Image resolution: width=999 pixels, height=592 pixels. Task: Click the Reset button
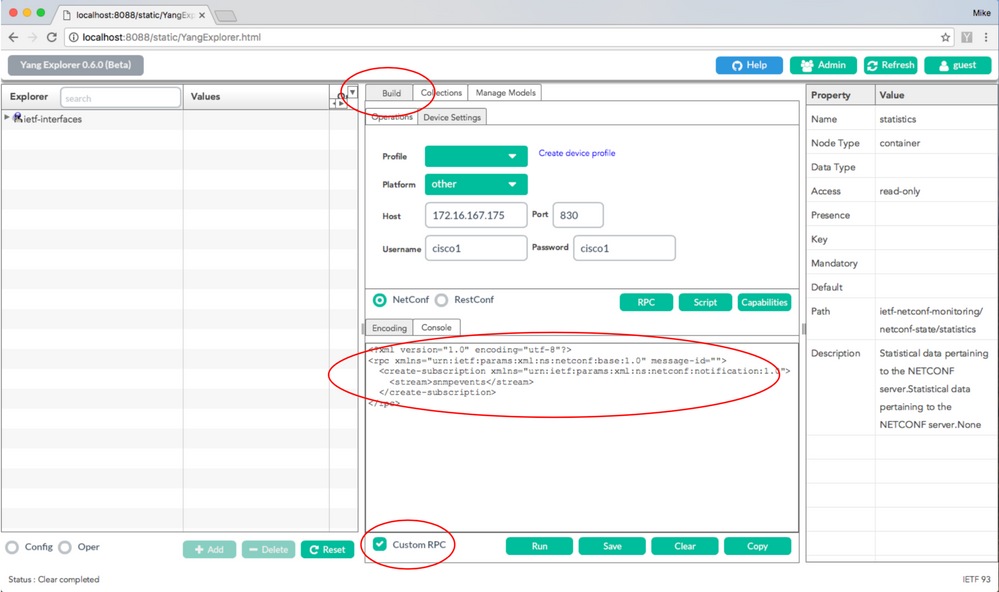click(327, 549)
